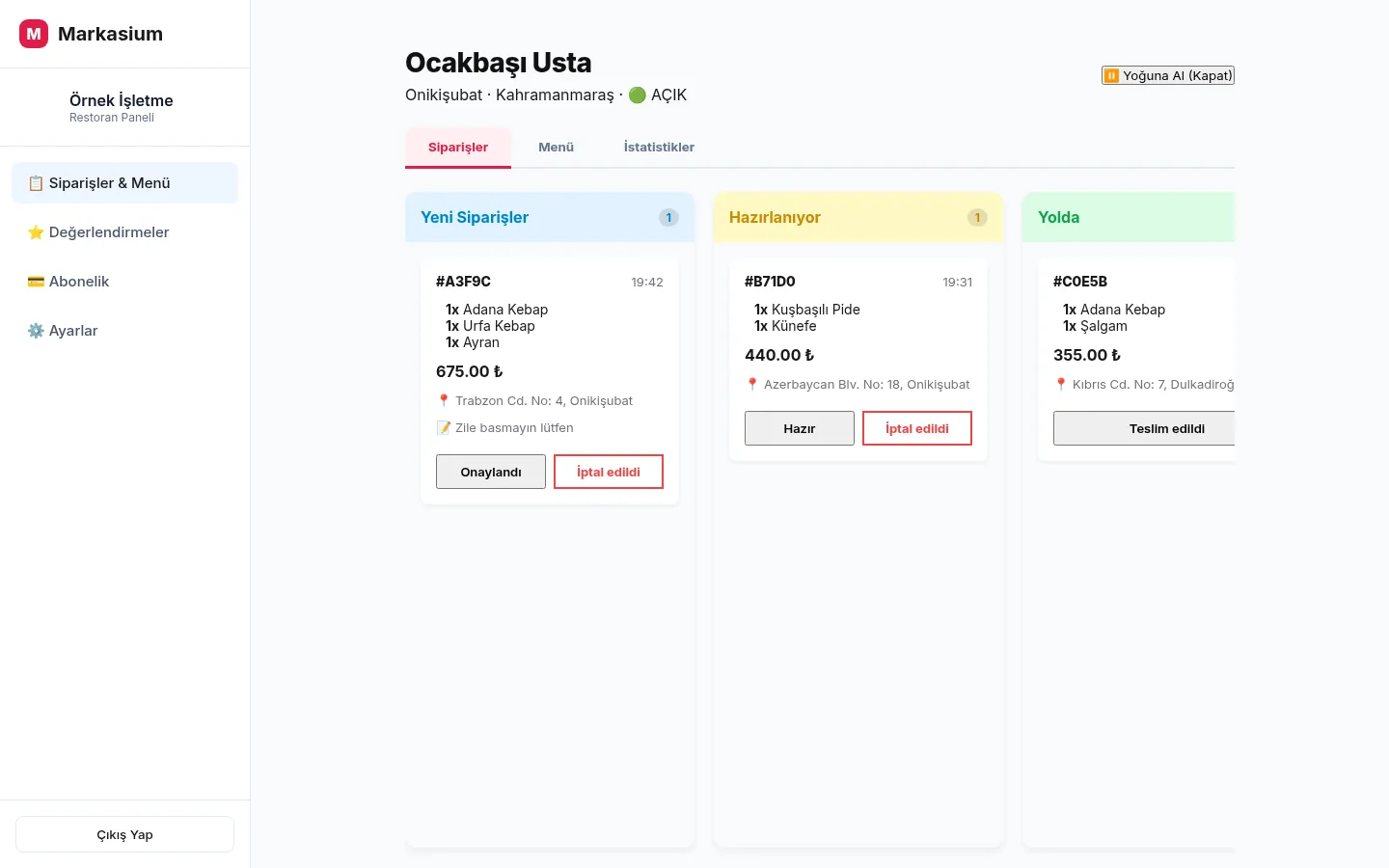Viewport: 1389px width, 868px height.
Task: Click the Urfa Kebap item line
Action: (490, 326)
